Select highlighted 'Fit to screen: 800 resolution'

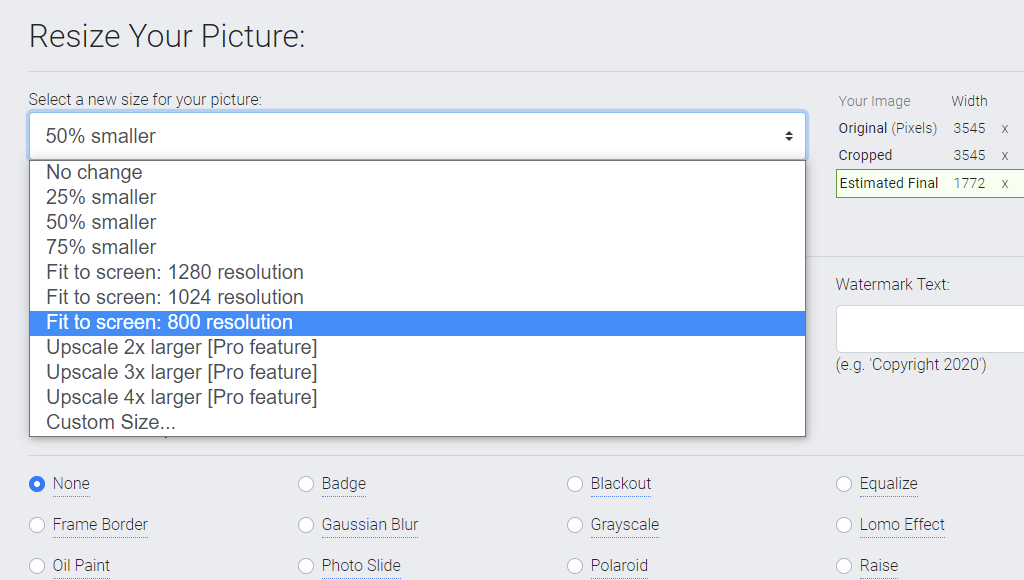click(417, 323)
